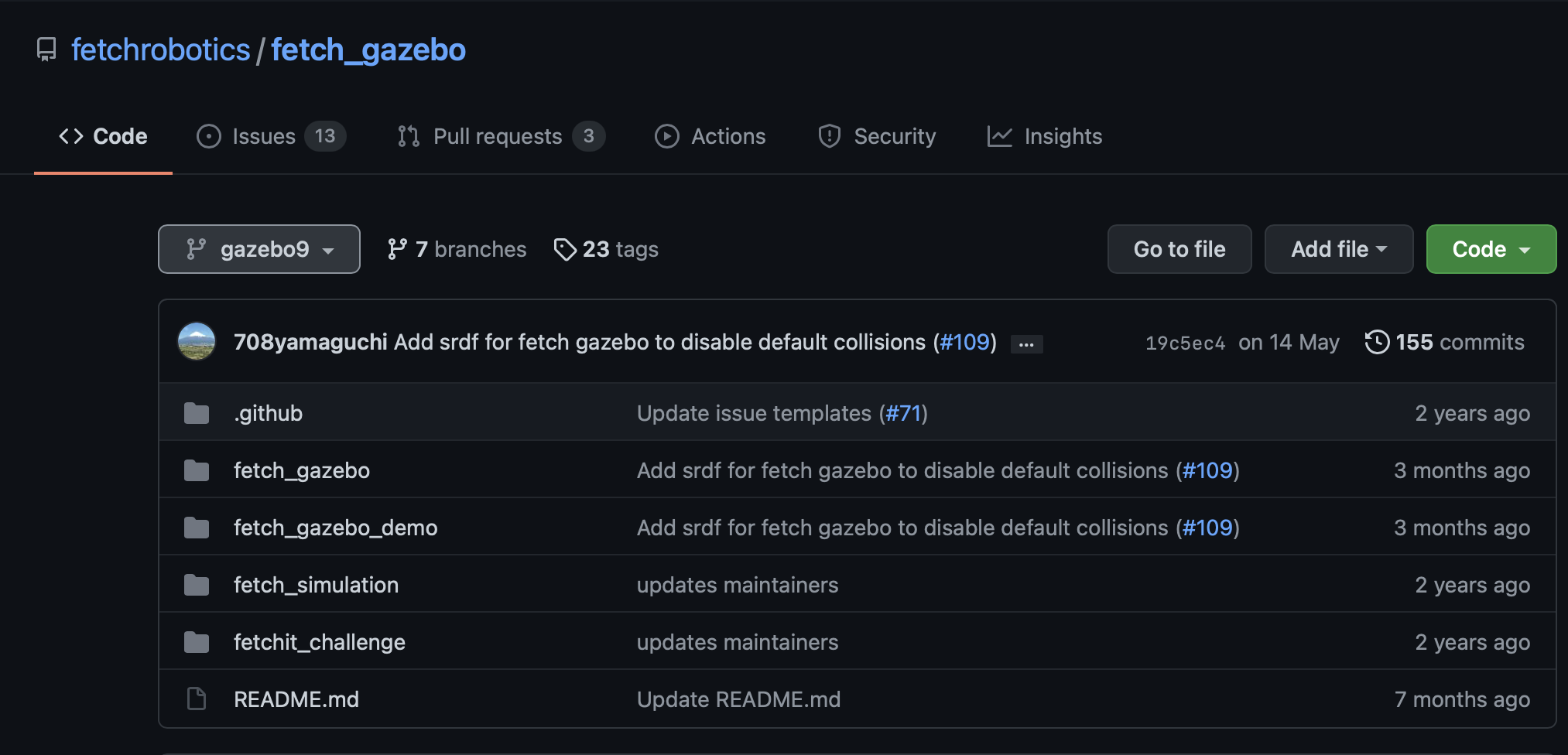Viewport: 1568px width, 755px height.
Task: Open the fetch_gazebo_demo folder
Action: point(335,528)
